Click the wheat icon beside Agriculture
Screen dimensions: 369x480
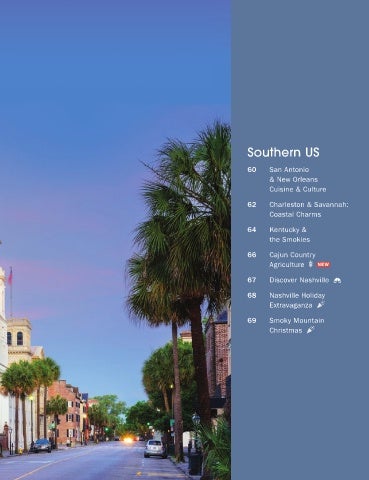pos(310,264)
